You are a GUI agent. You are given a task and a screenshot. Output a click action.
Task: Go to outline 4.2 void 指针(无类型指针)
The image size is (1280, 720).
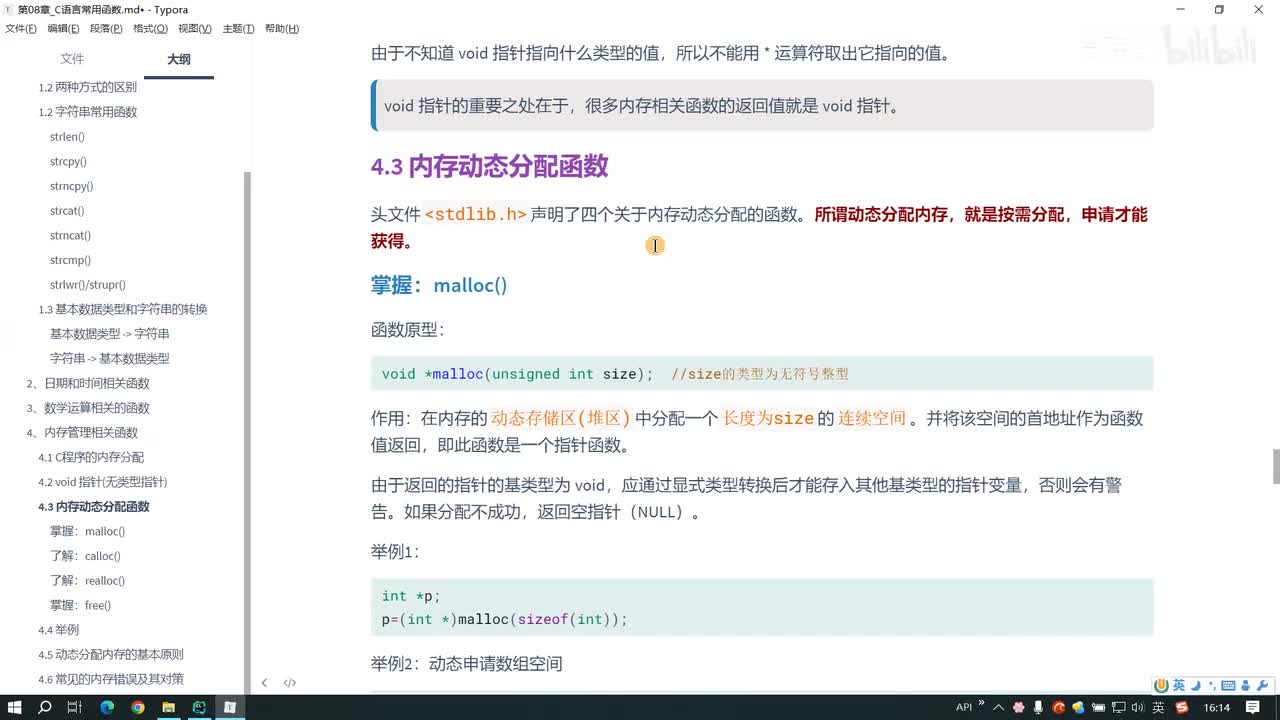coord(103,482)
